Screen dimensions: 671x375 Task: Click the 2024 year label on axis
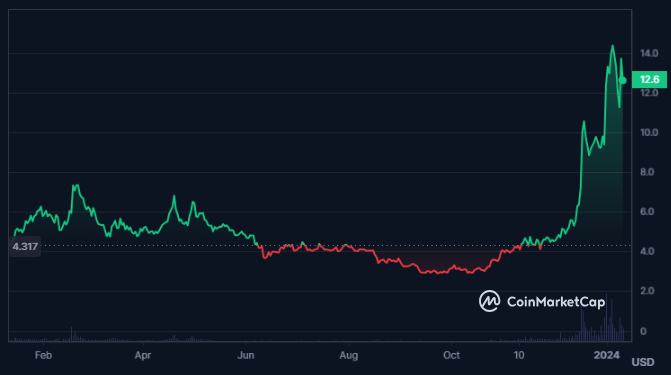(607, 355)
